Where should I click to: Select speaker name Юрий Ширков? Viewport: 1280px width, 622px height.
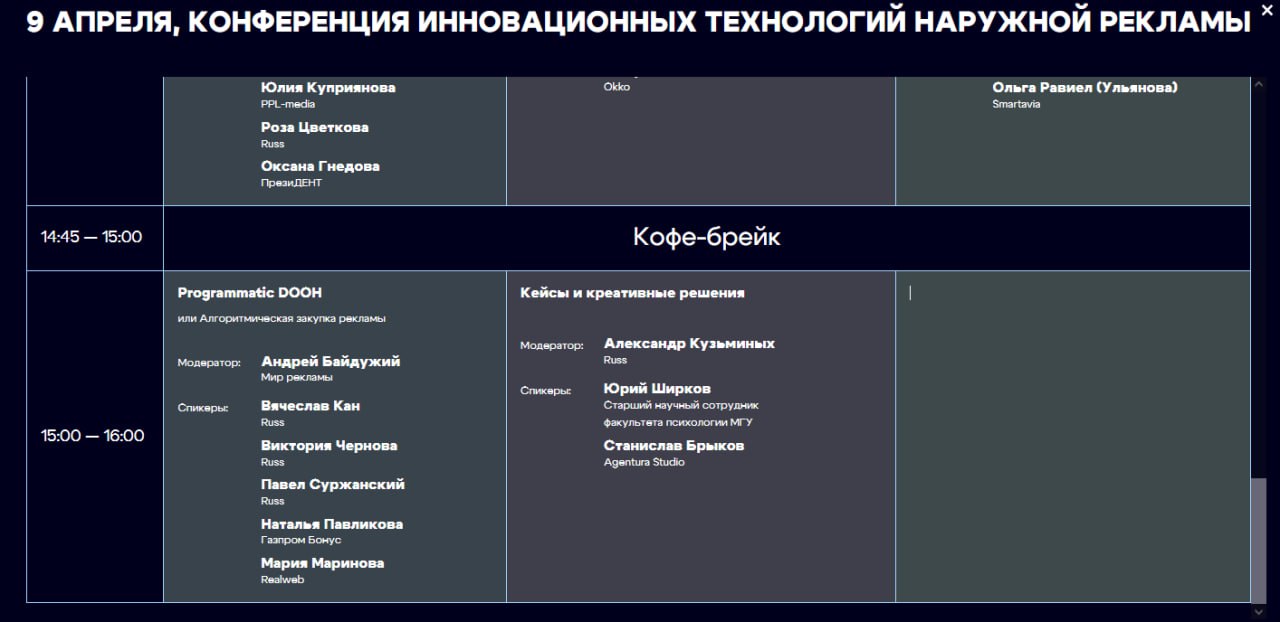658,389
